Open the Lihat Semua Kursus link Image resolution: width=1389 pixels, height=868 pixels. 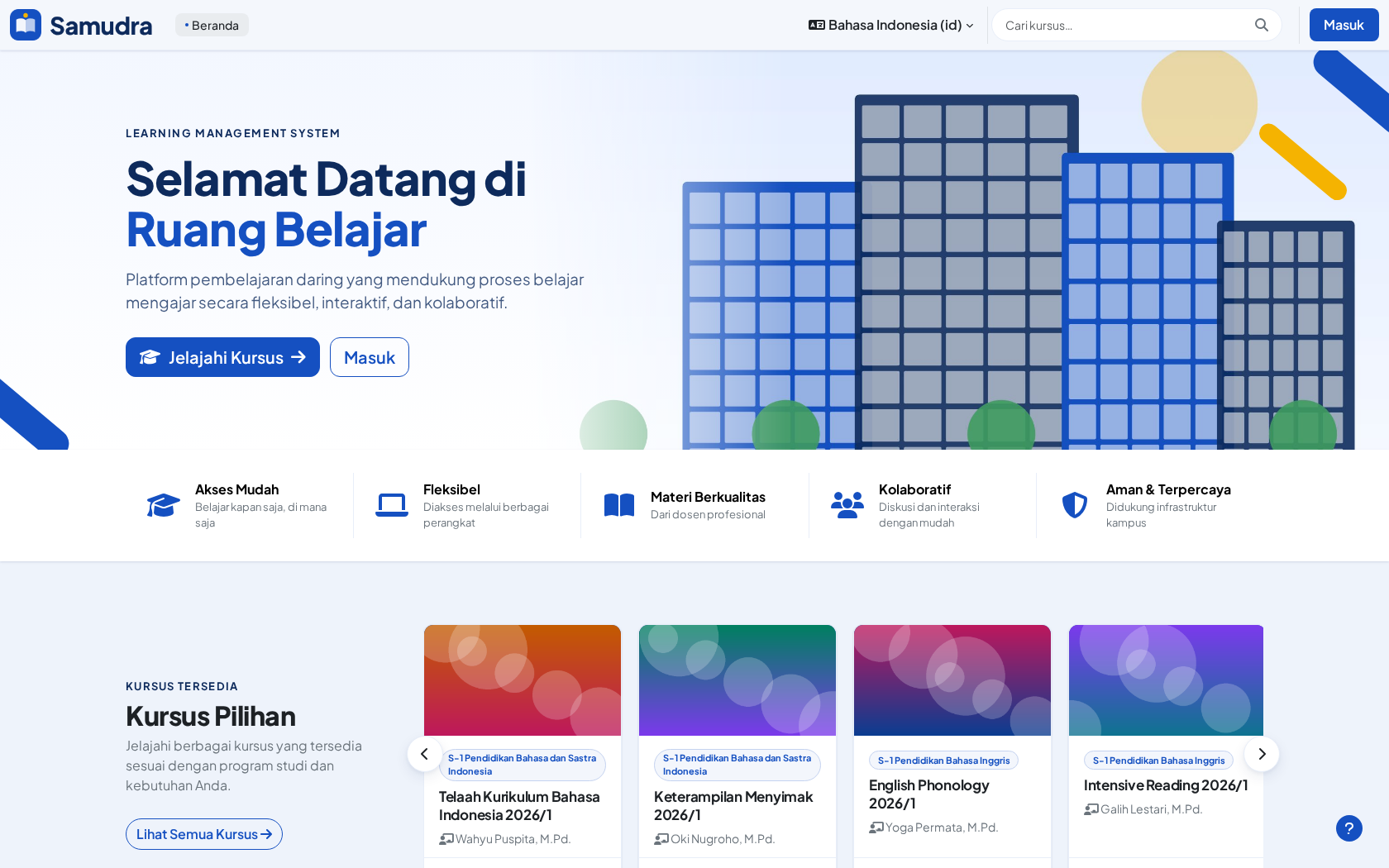coord(204,834)
